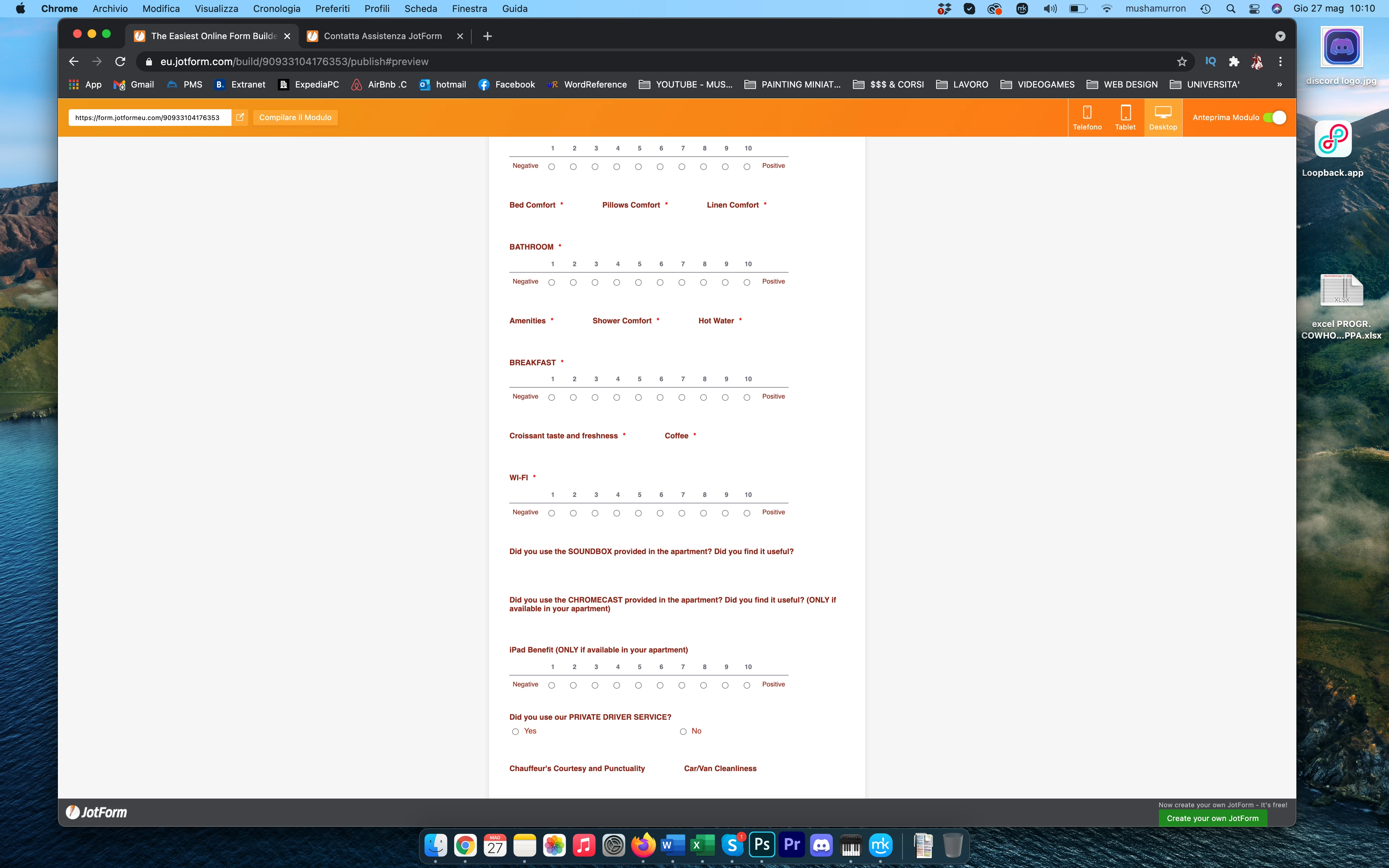Click the Compilare il Modulo button

295,117
